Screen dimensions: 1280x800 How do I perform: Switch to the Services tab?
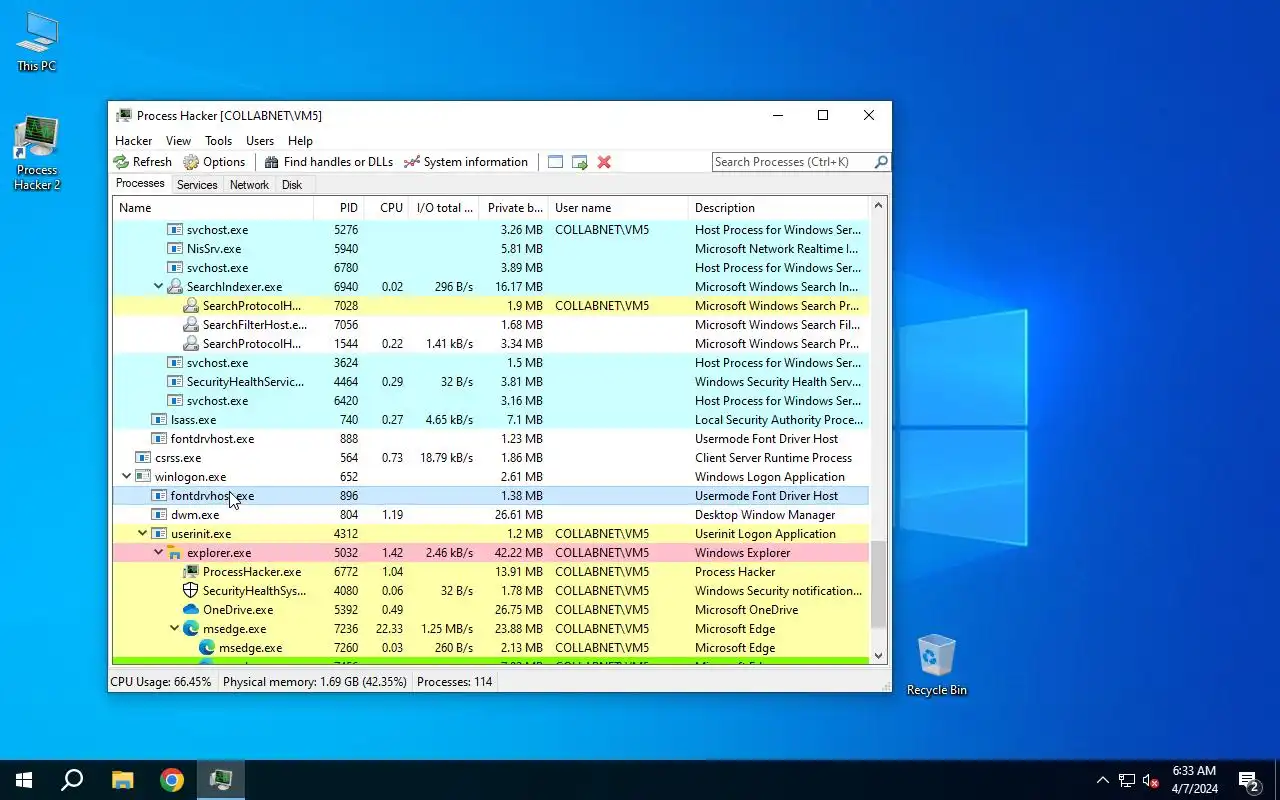point(197,185)
